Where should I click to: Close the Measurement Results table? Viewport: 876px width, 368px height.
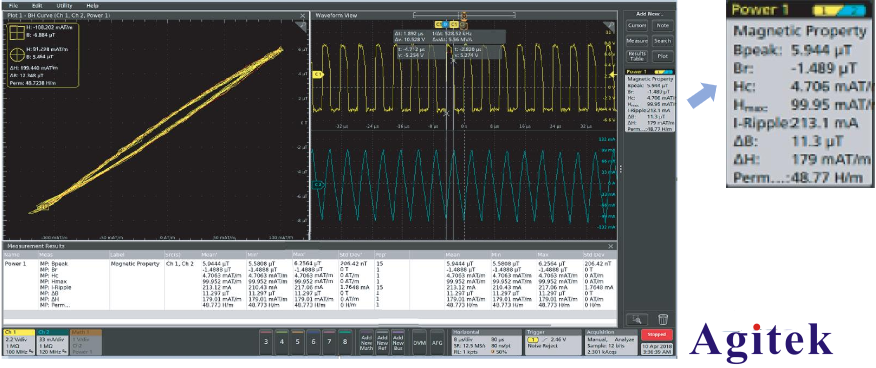(610, 246)
